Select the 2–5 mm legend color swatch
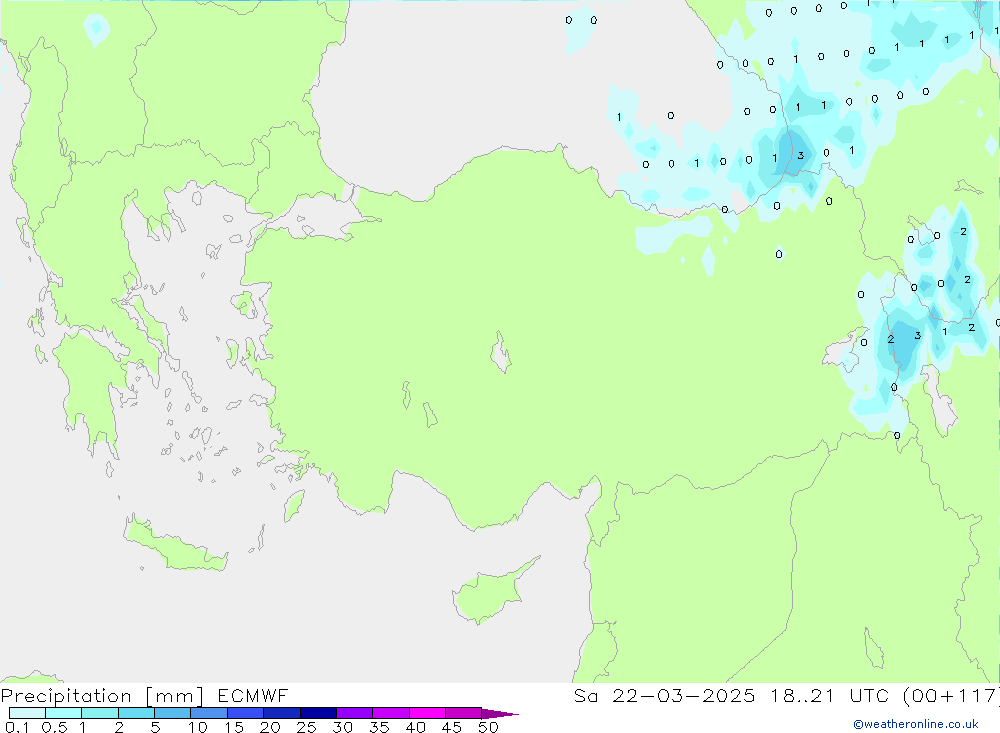Screen dimensions: 1000x733 (x=136, y=713)
